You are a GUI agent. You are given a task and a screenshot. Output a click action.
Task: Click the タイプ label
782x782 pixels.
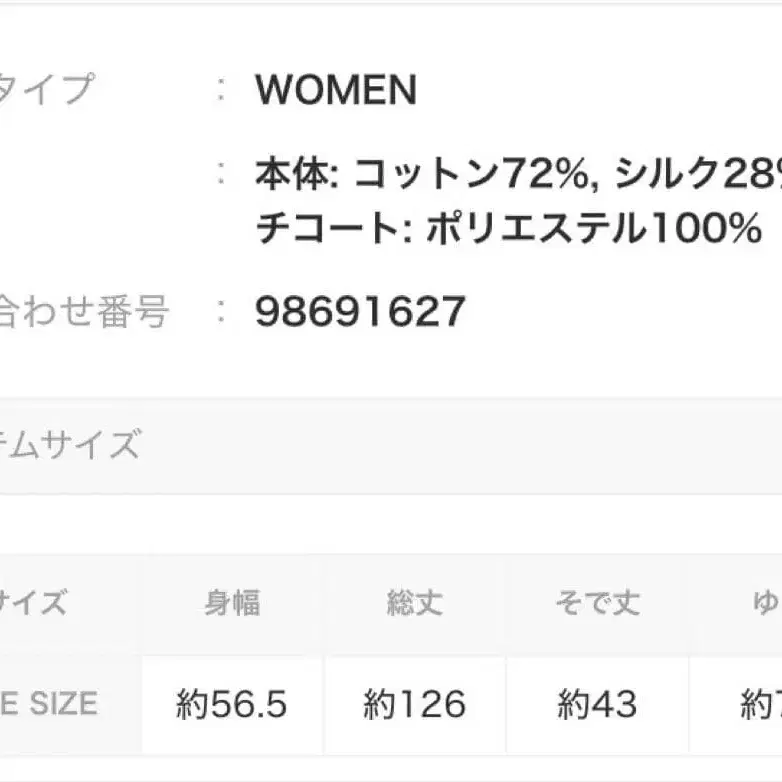[45, 90]
